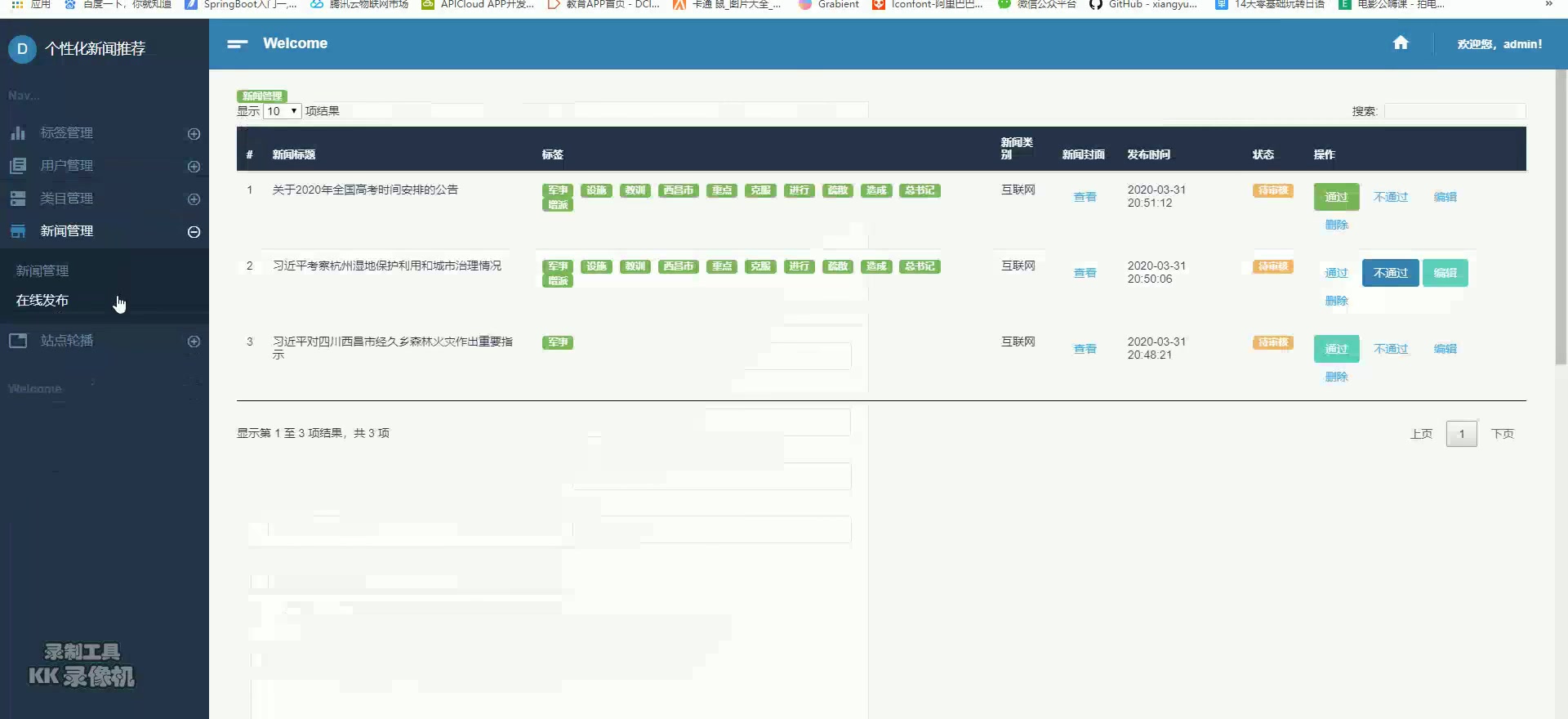Click 通过 for the 2020年全国高考 news row

pyautogui.click(x=1336, y=197)
